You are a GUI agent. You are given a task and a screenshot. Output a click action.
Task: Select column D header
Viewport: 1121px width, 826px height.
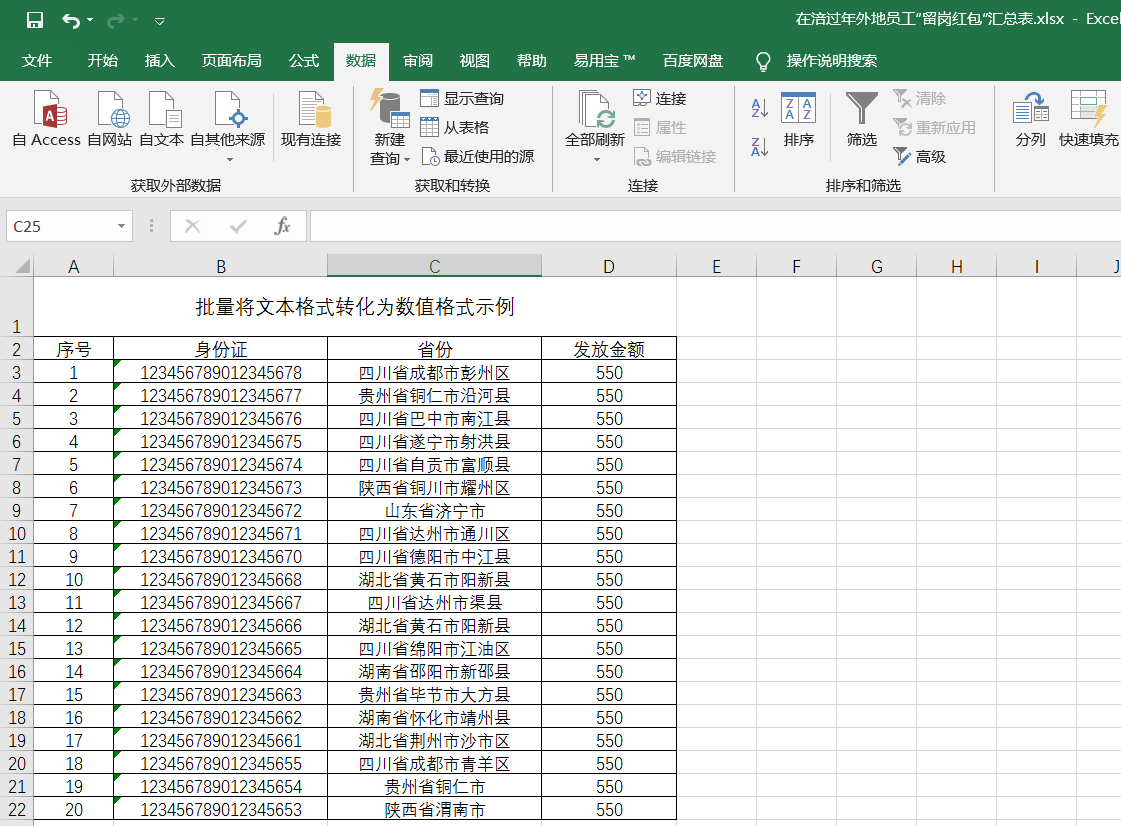[x=608, y=267]
